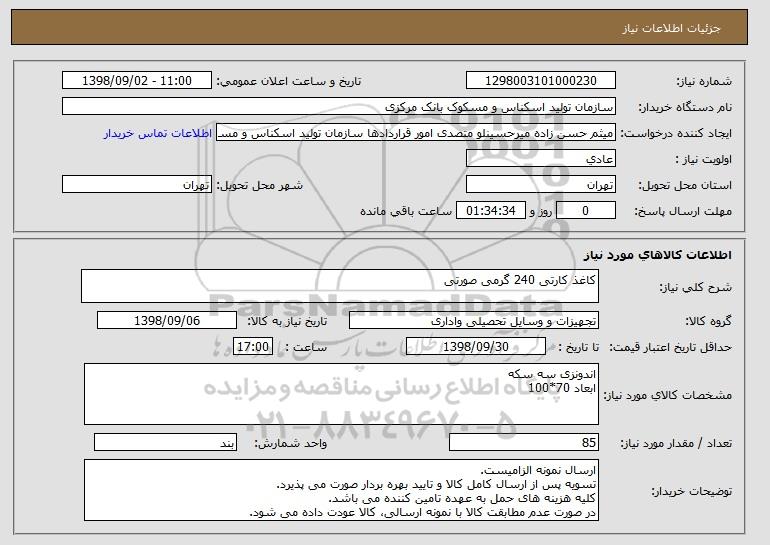Click the remaining time field 01:34:34
770x545 pixels.
(491, 211)
